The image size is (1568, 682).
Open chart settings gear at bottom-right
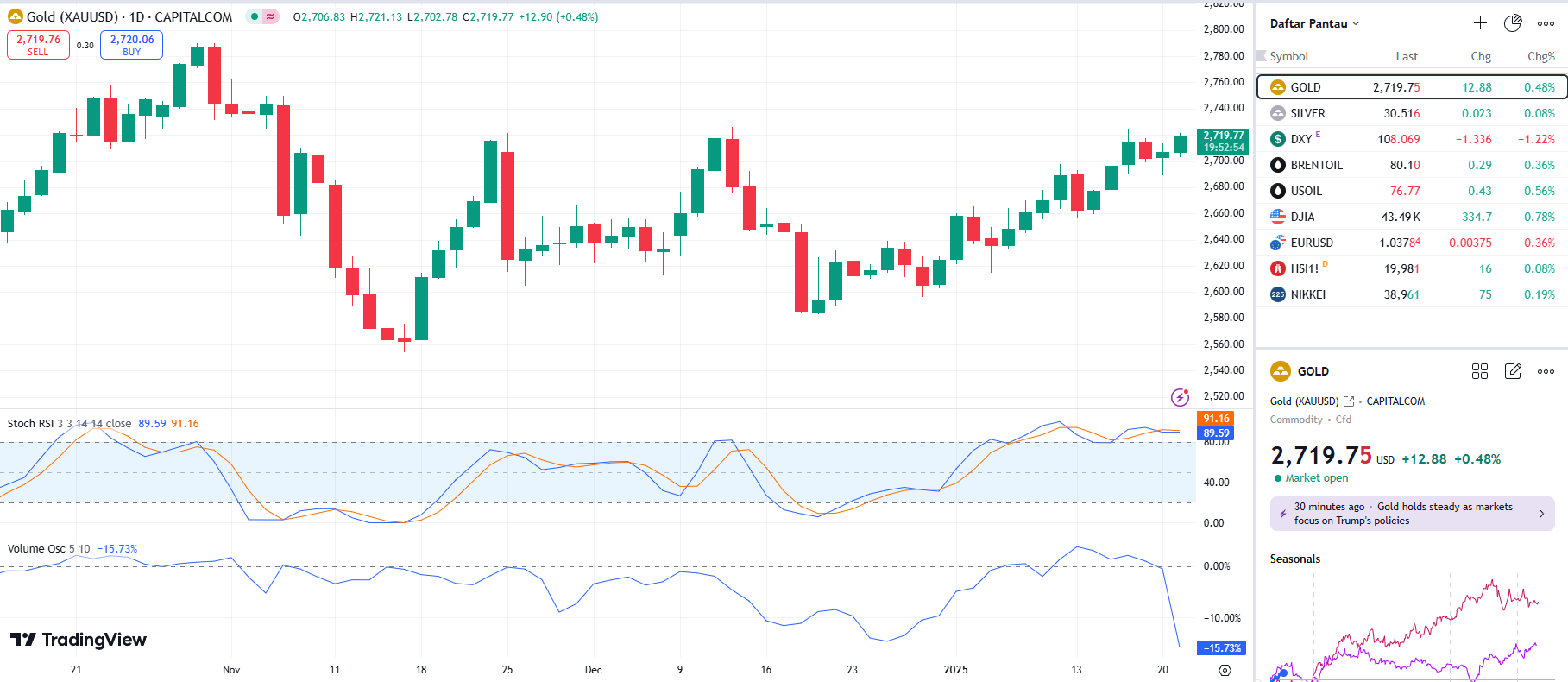tap(1225, 670)
